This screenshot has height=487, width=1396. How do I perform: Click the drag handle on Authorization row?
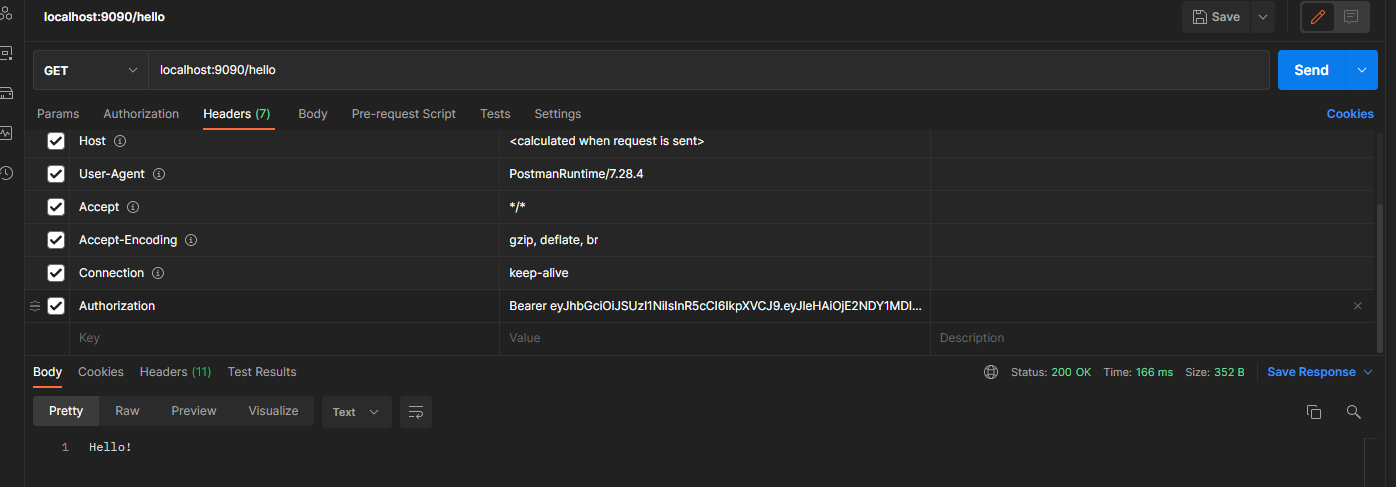pos(35,306)
